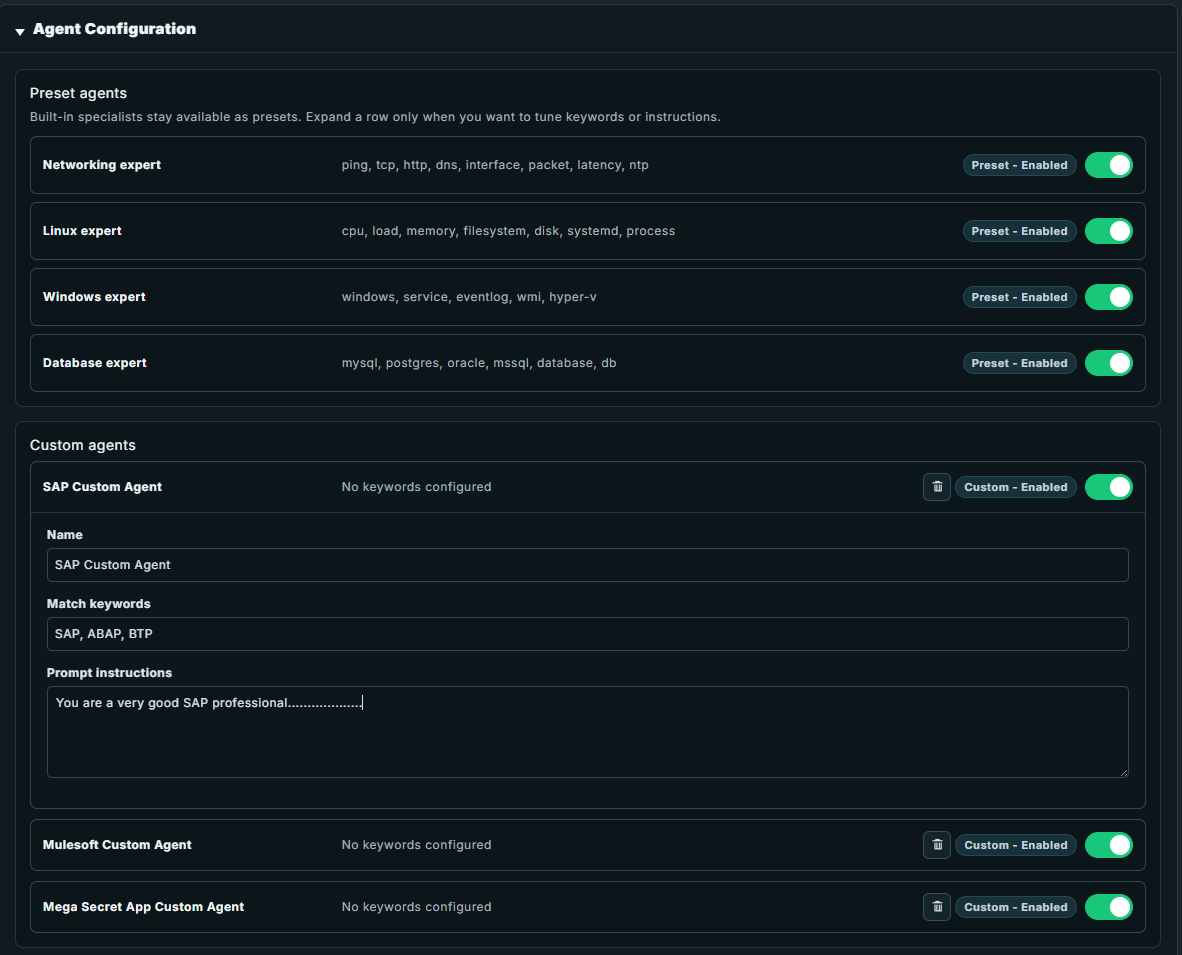Click the 'Match keywords' label
Image resolution: width=1182 pixels, height=955 pixels.
(99, 604)
